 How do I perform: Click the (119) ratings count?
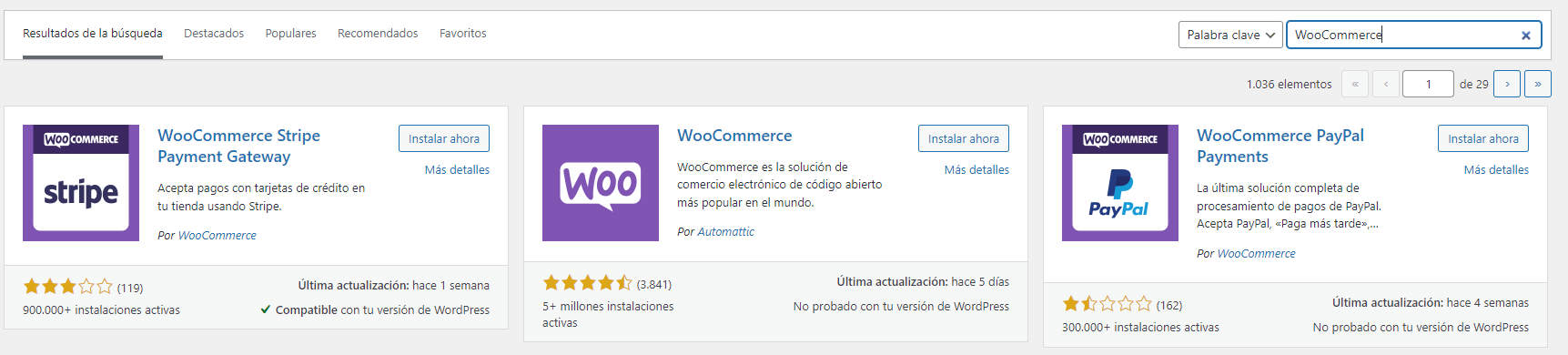pyautogui.click(x=130, y=288)
